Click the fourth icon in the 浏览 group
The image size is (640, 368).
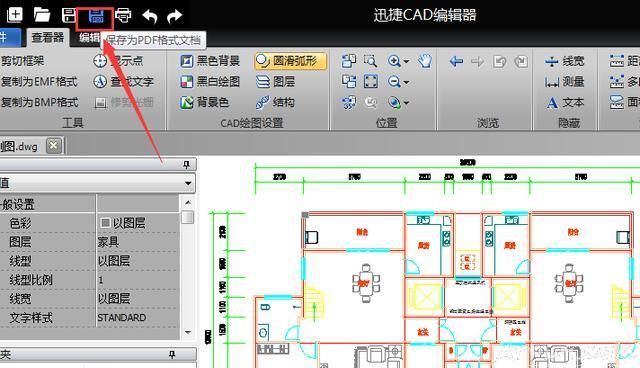pyautogui.click(x=521, y=62)
